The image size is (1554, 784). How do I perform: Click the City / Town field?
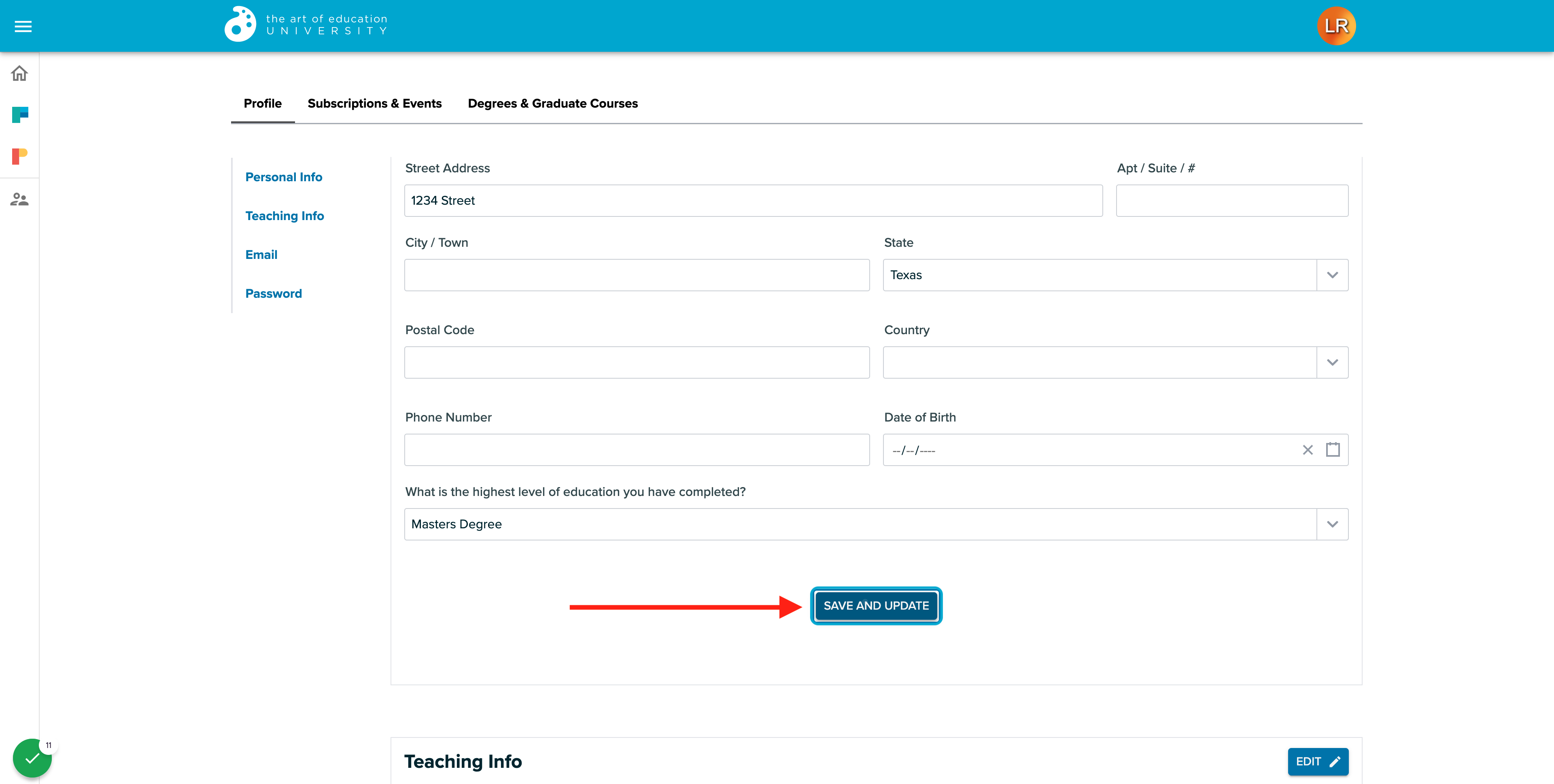pyautogui.click(x=637, y=275)
